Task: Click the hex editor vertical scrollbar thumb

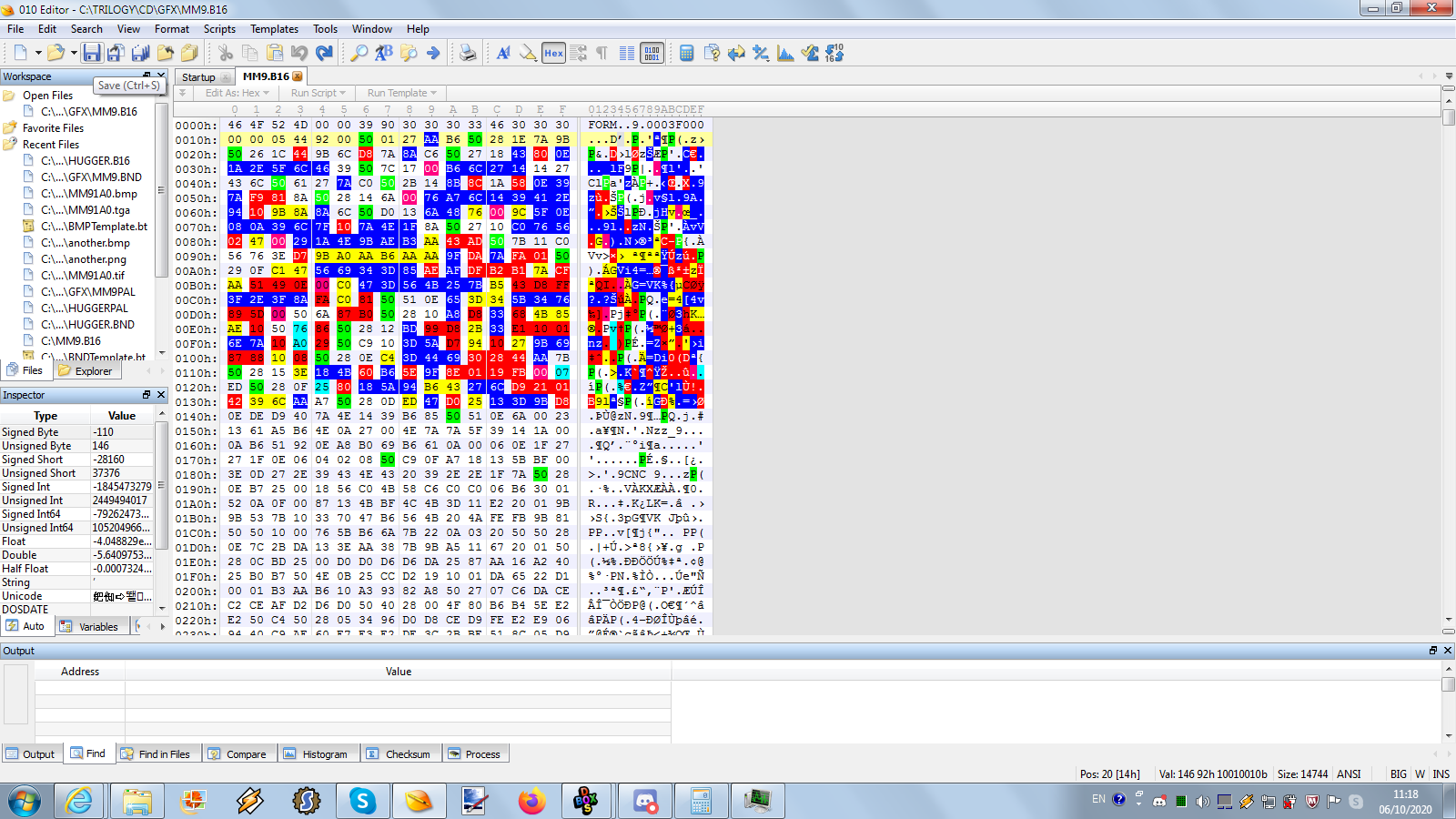Action: tap(1449, 117)
